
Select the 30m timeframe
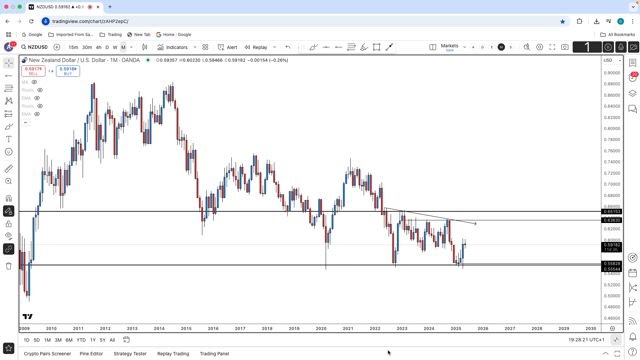[87, 47]
